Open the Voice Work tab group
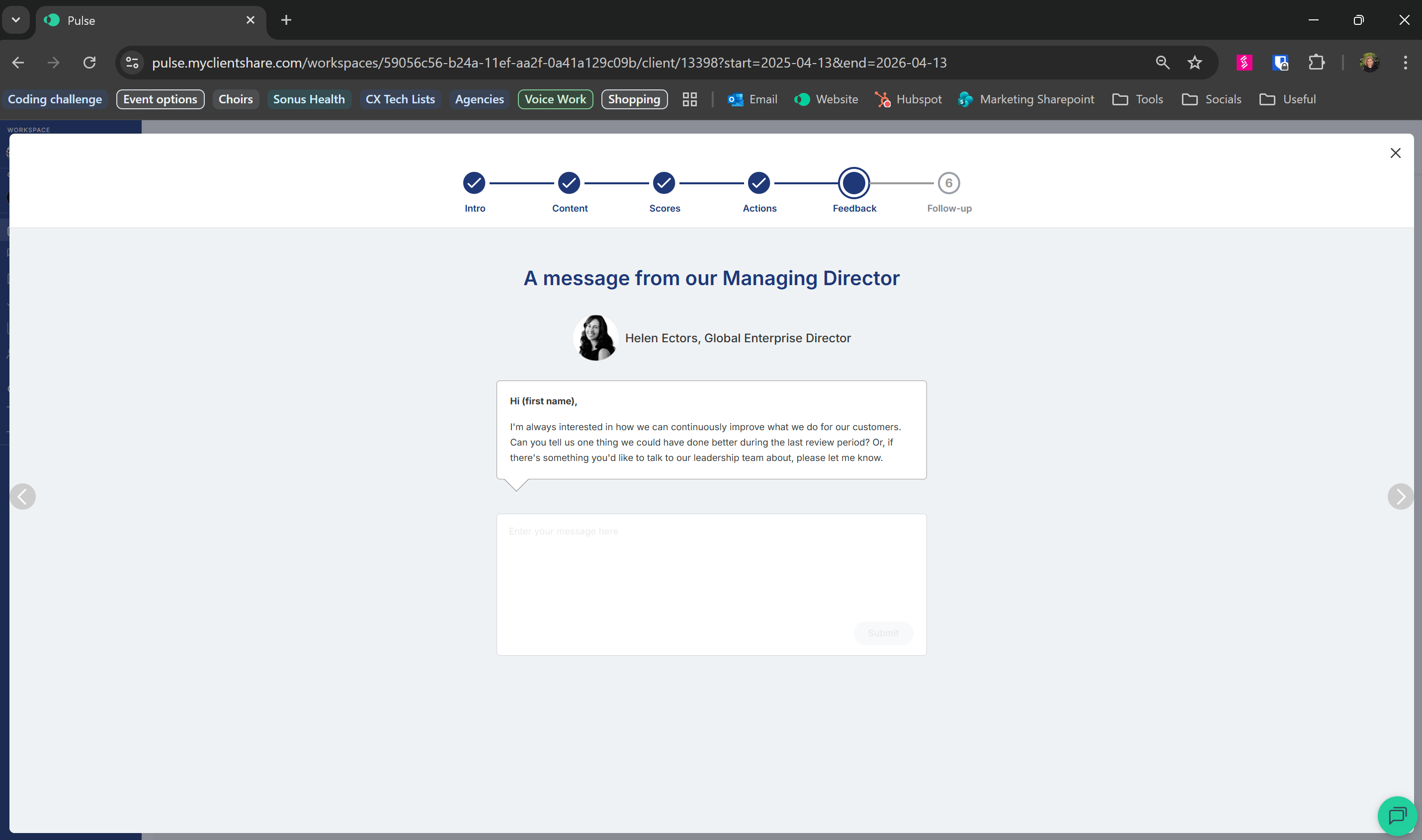Viewport: 1422px width, 840px height. click(555, 99)
